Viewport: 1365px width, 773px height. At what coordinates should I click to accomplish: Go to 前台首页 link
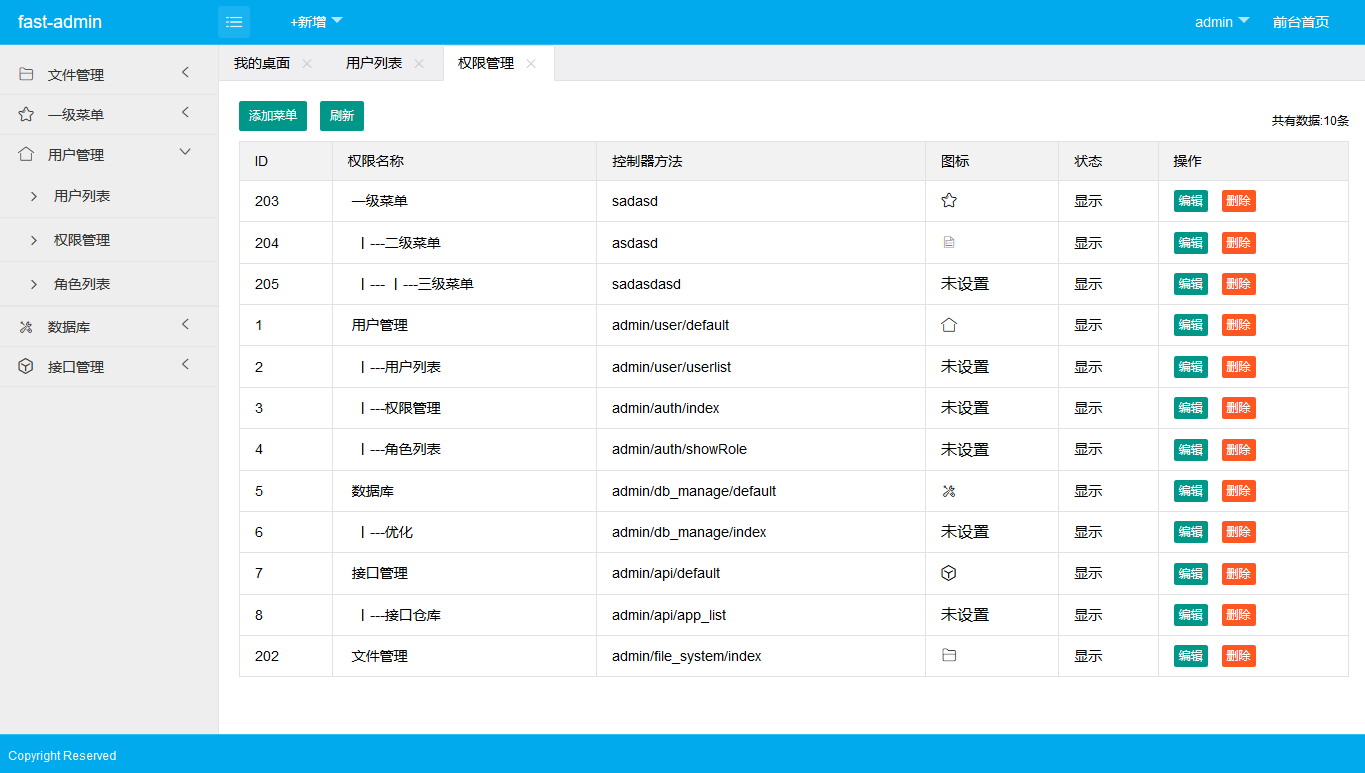point(1300,22)
